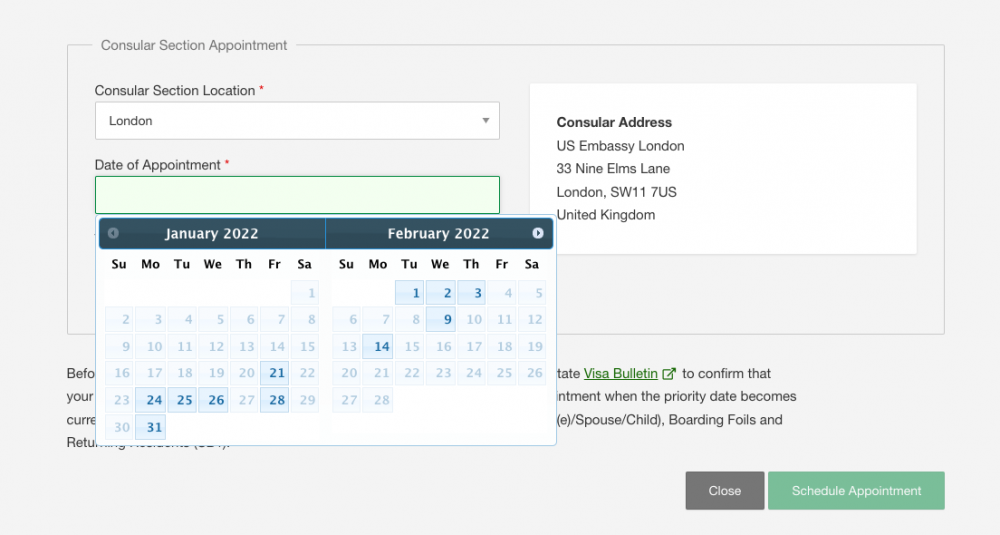Choose January 31 appointment date
1000x535 pixels.
point(152,427)
